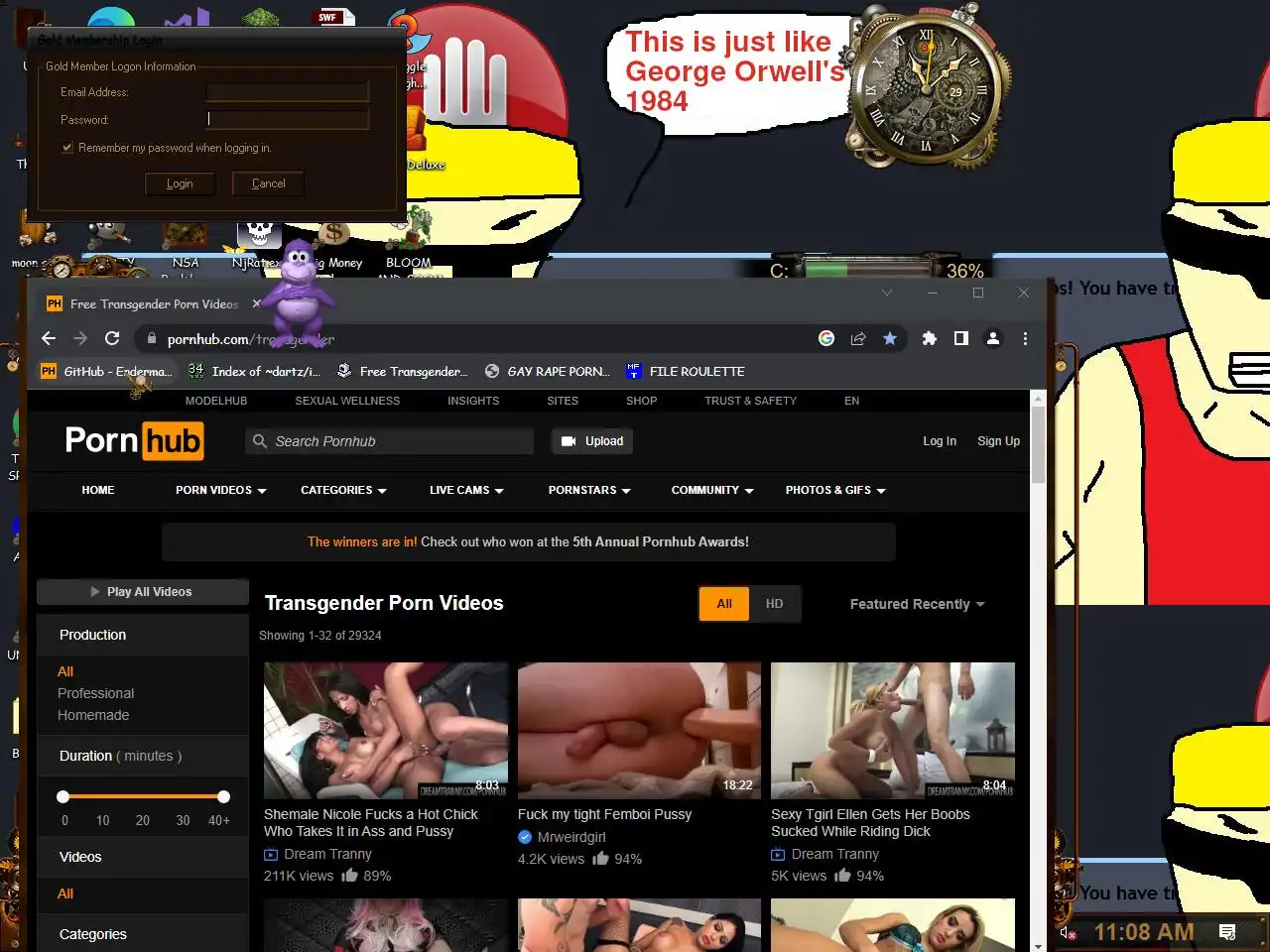Open the EN language selector
The height and width of the screenshot is (952, 1270).
(851, 401)
